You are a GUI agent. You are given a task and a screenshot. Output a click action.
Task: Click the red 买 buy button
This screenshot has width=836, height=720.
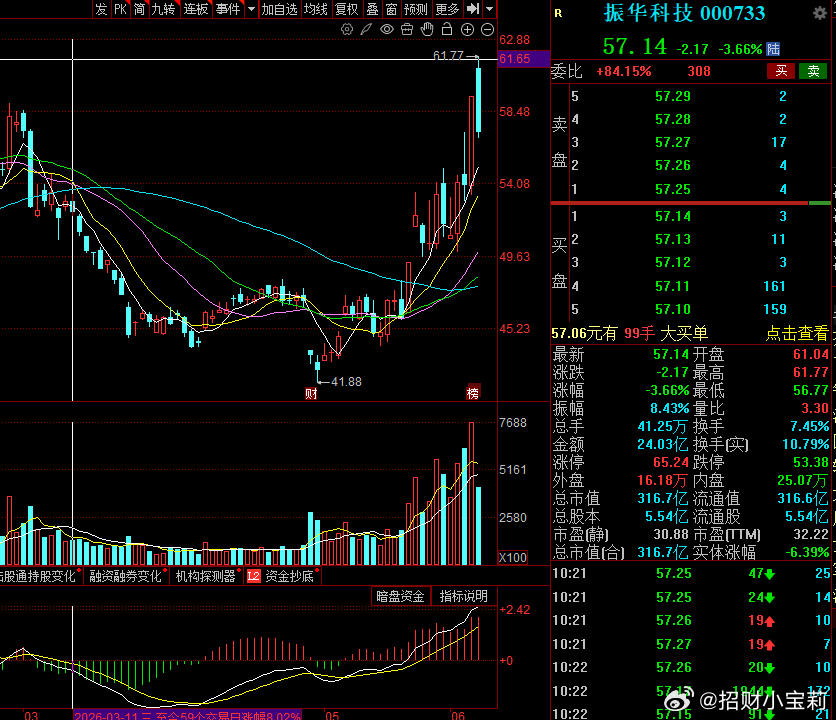(x=781, y=71)
